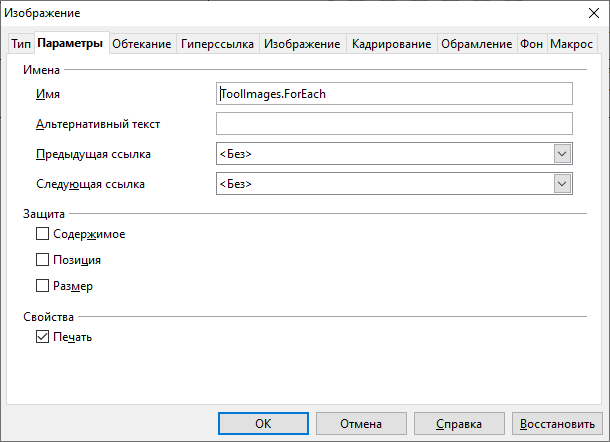
Task: Open the Фон tab
Action: click(531, 44)
